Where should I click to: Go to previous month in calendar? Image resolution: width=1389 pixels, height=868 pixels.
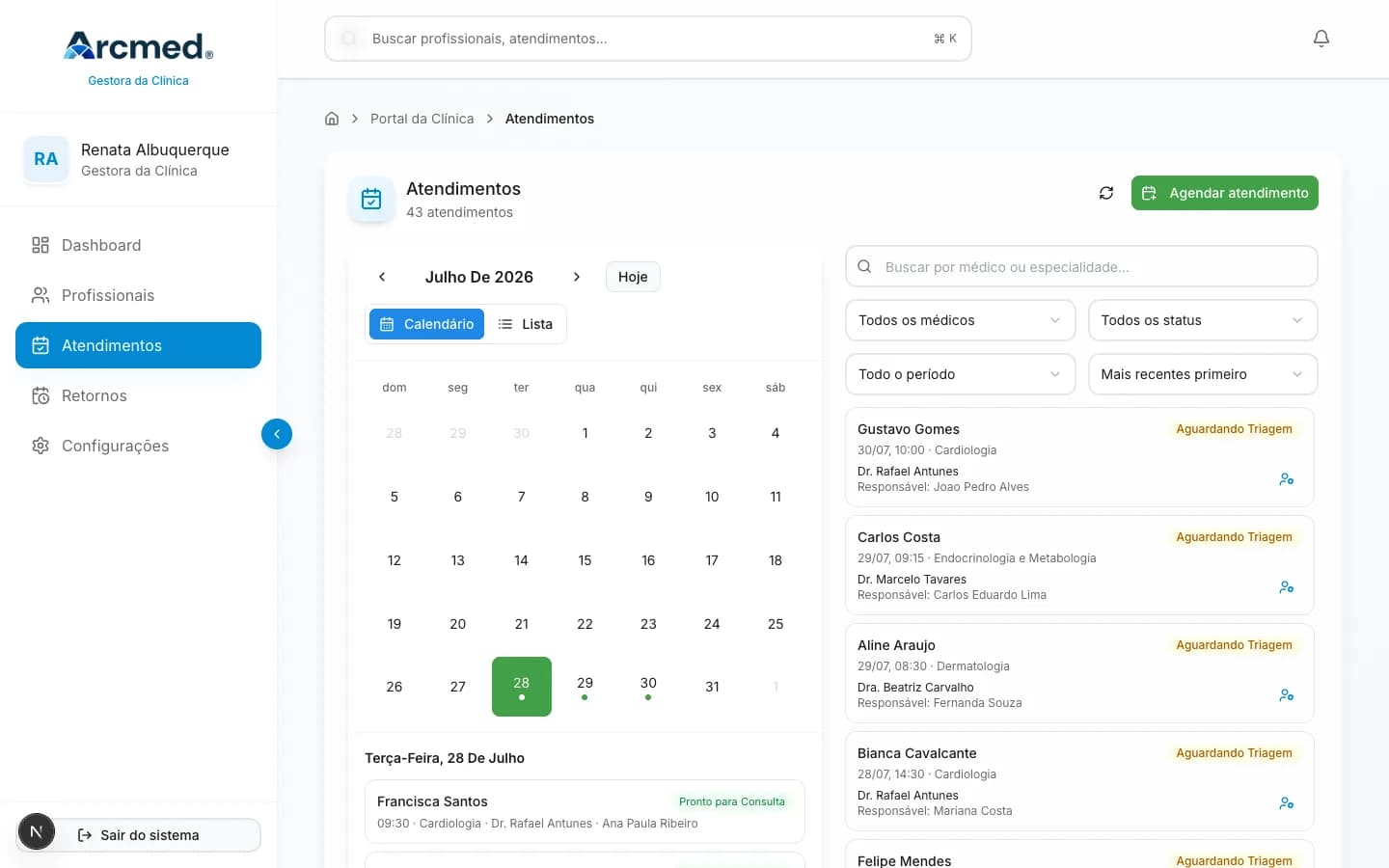382,277
